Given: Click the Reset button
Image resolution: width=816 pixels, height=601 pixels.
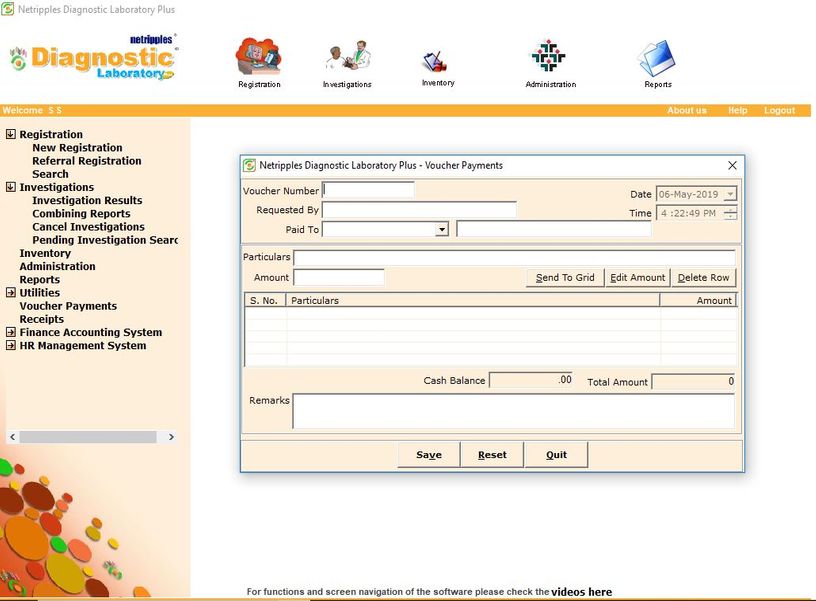Looking at the screenshot, I should [492, 455].
